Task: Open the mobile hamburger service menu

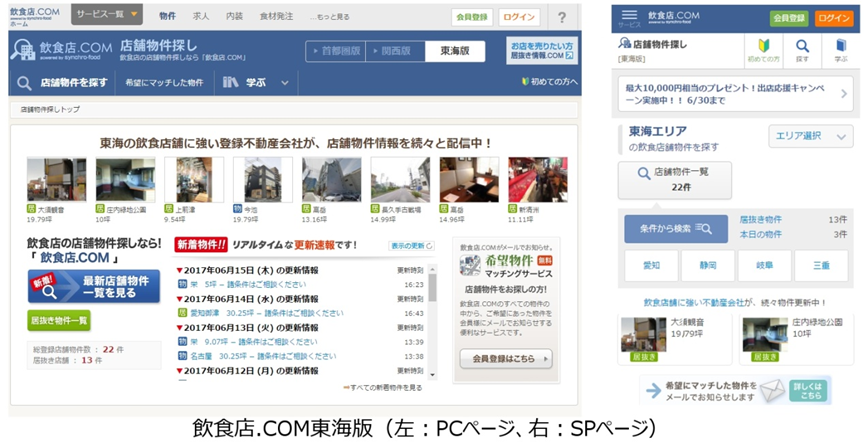Action: 629,18
